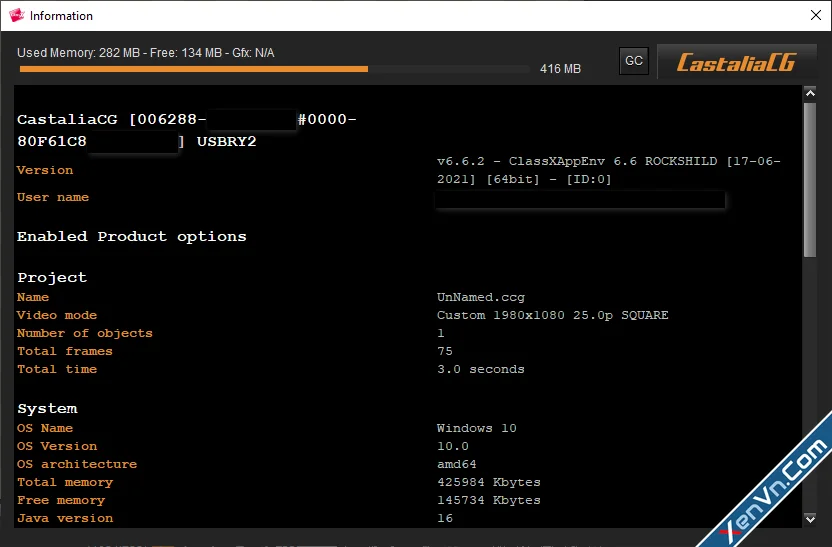Click the 'User name' label
This screenshot has height=547, width=832.
pyautogui.click(x=53, y=197)
